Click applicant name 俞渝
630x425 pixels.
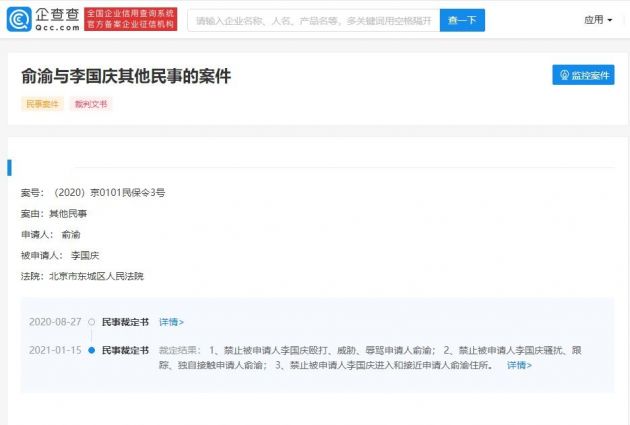coord(71,234)
